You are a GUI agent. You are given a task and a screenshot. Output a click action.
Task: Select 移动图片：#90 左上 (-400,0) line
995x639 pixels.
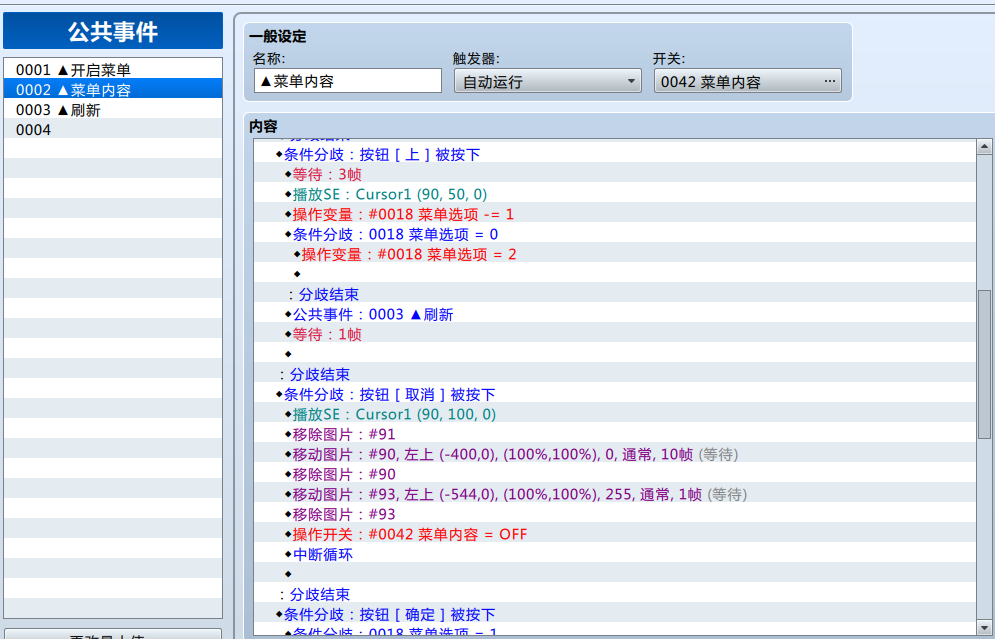tap(614, 454)
